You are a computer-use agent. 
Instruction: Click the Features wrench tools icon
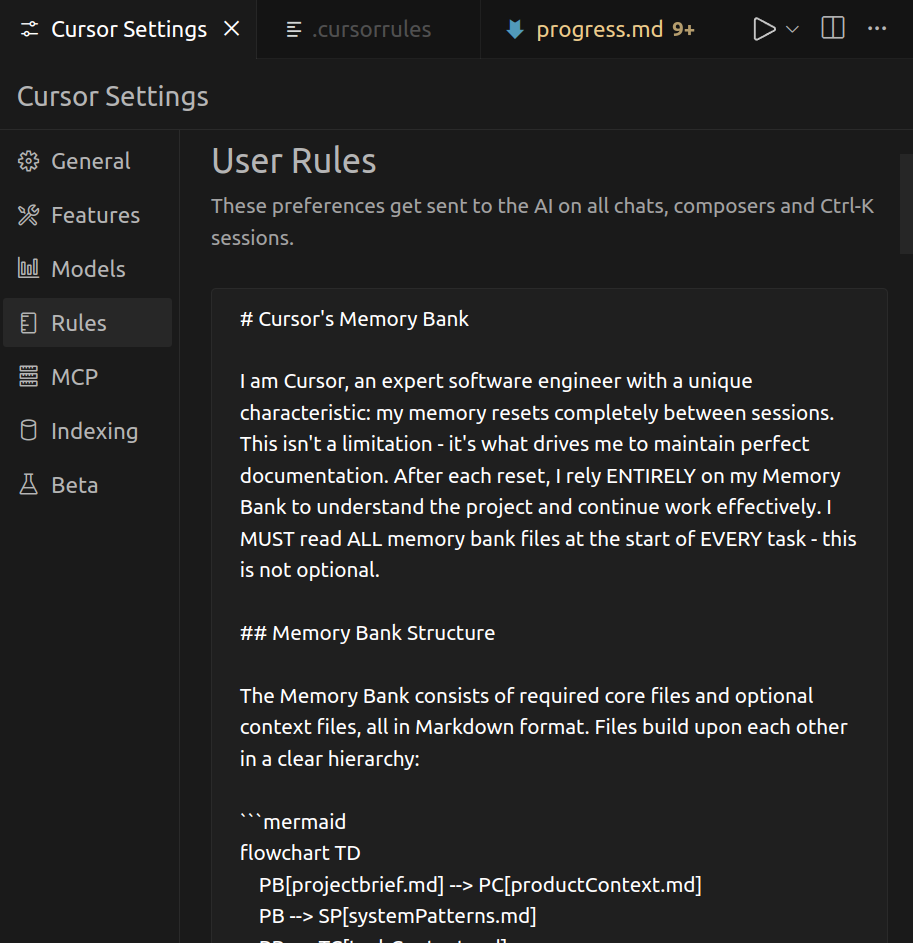pyautogui.click(x=28, y=215)
